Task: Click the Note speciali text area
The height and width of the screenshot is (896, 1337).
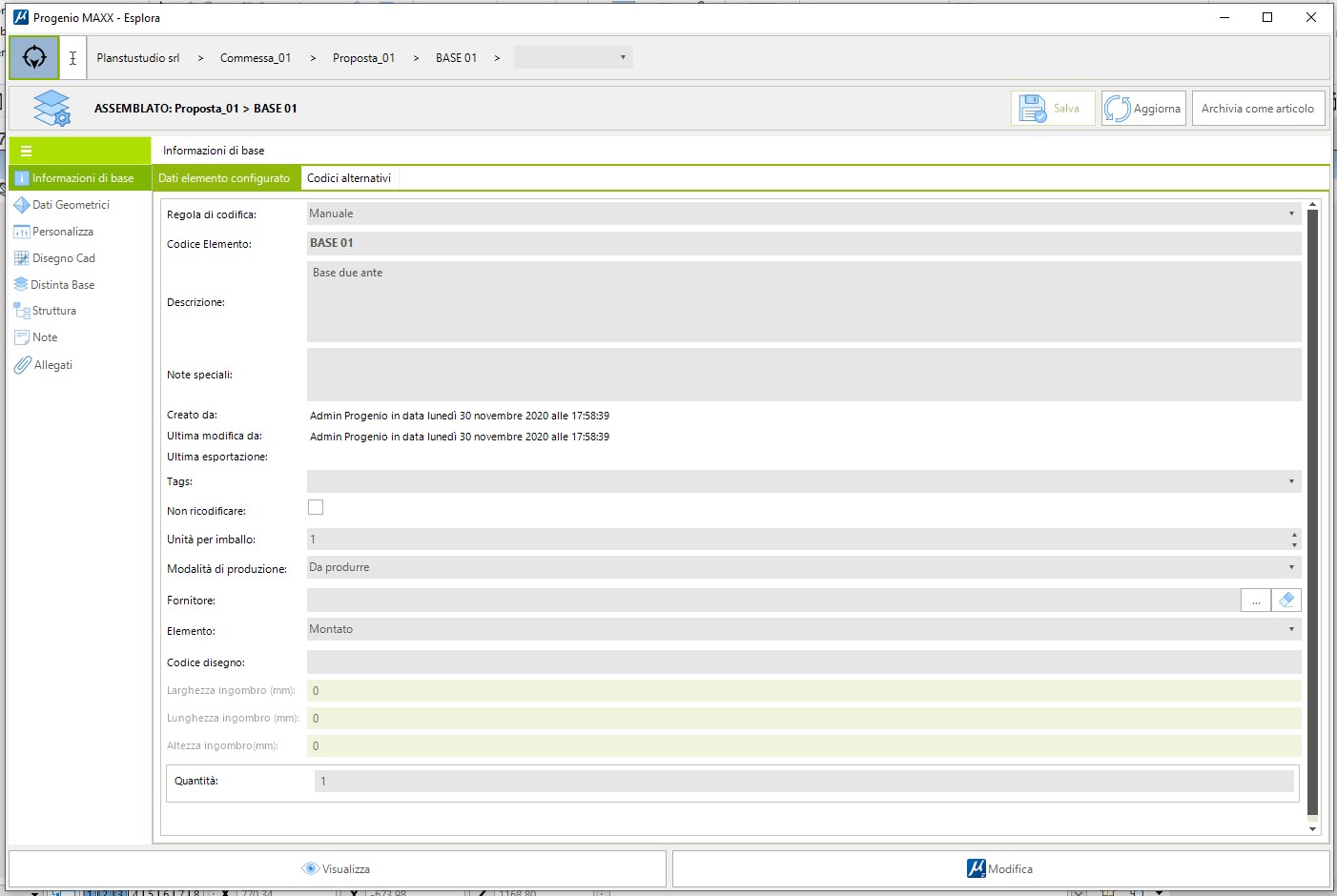Action: click(x=804, y=375)
